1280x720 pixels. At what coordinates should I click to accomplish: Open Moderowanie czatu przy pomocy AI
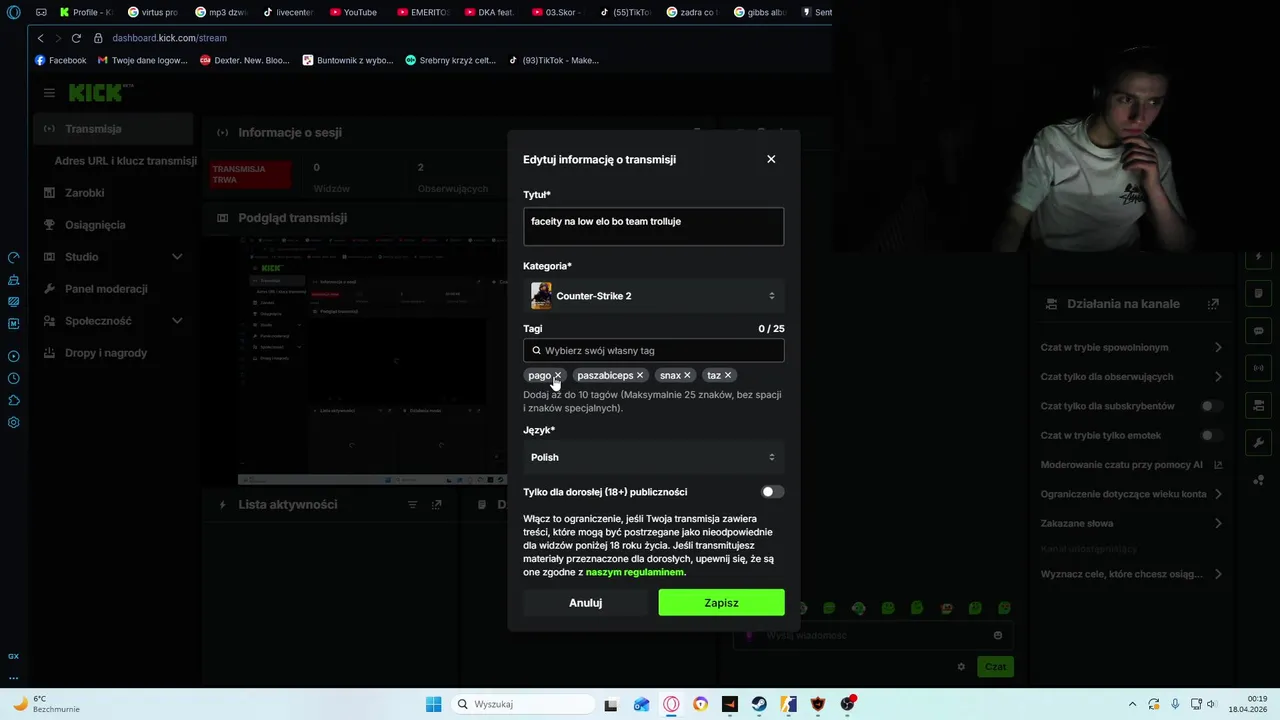point(1132,465)
